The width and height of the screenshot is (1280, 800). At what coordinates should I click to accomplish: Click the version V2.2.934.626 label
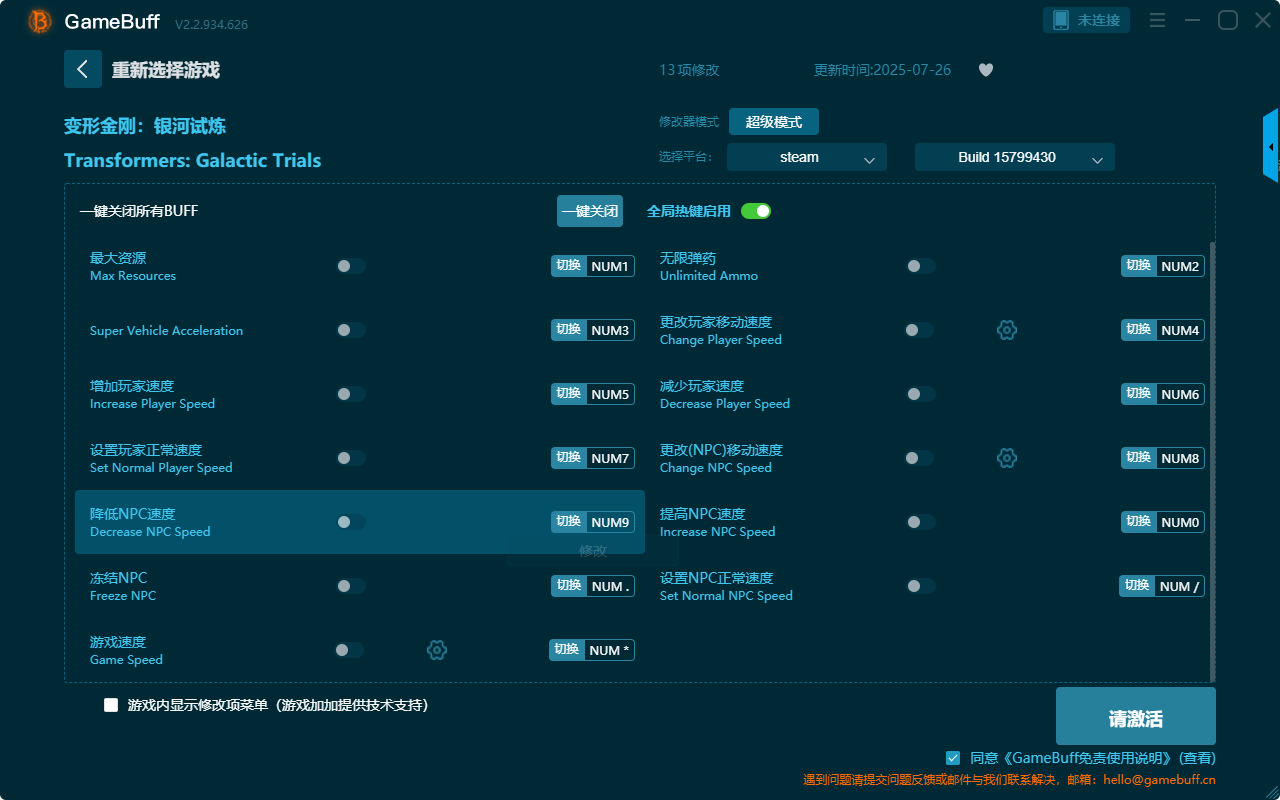pos(211,24)
